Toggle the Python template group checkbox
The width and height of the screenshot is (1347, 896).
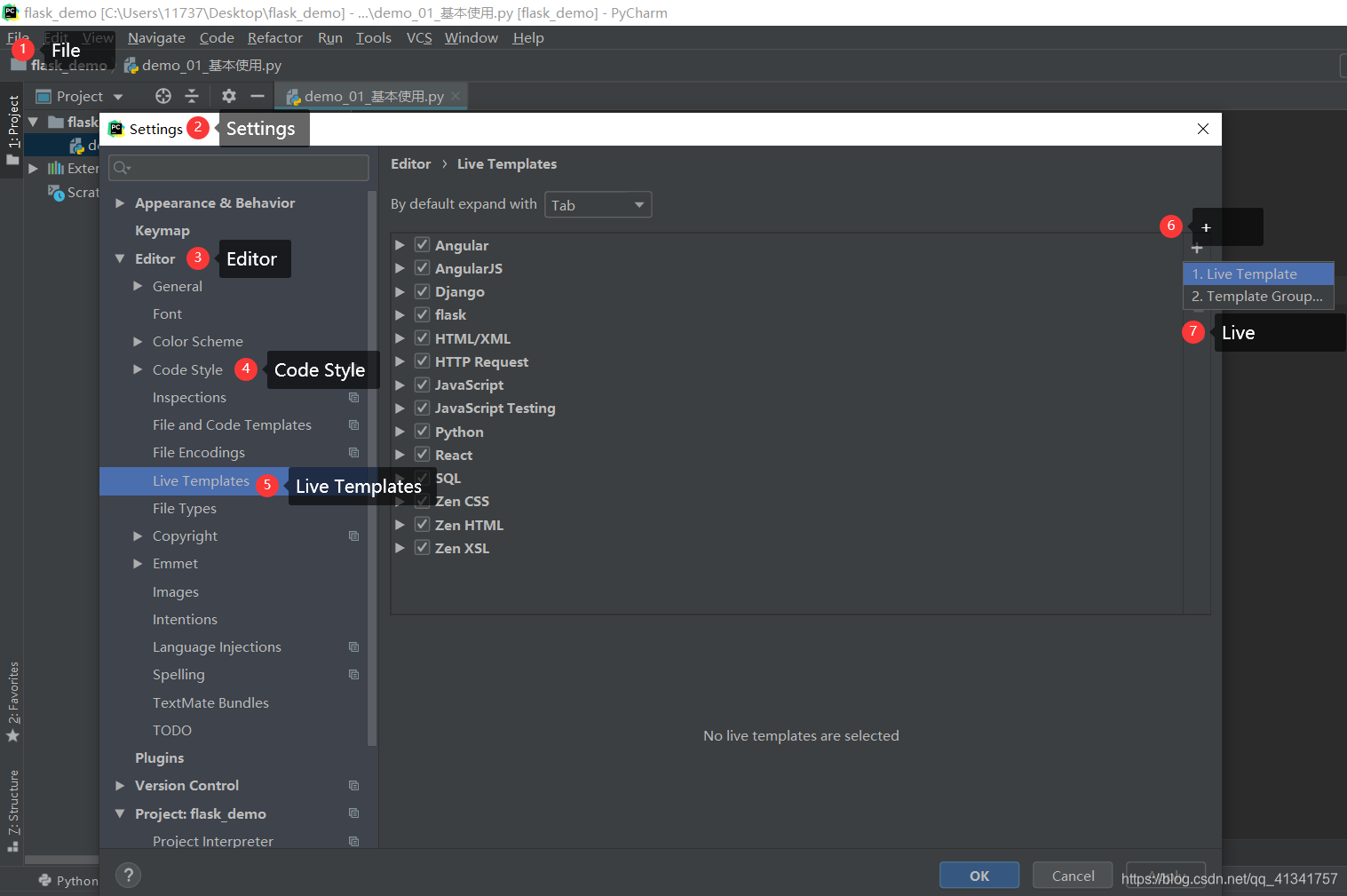(423, 432)
